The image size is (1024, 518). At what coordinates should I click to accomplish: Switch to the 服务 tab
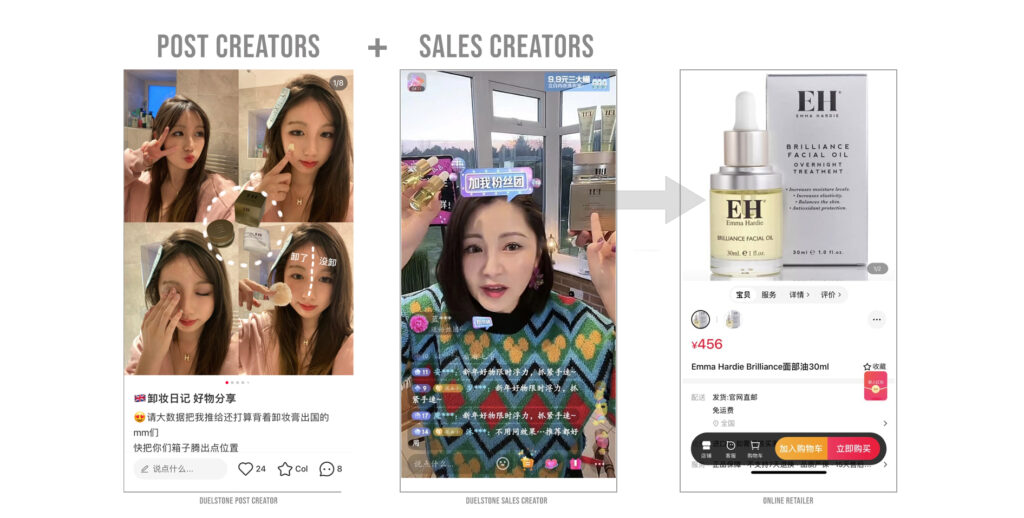click(x=769, y=295)
